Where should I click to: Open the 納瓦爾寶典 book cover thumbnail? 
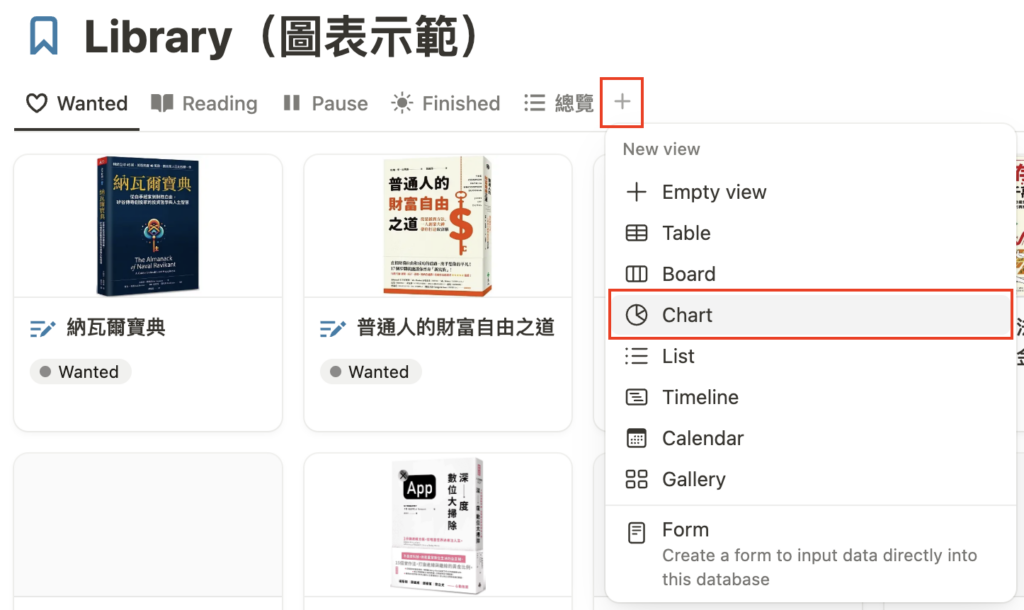[146, 226]
